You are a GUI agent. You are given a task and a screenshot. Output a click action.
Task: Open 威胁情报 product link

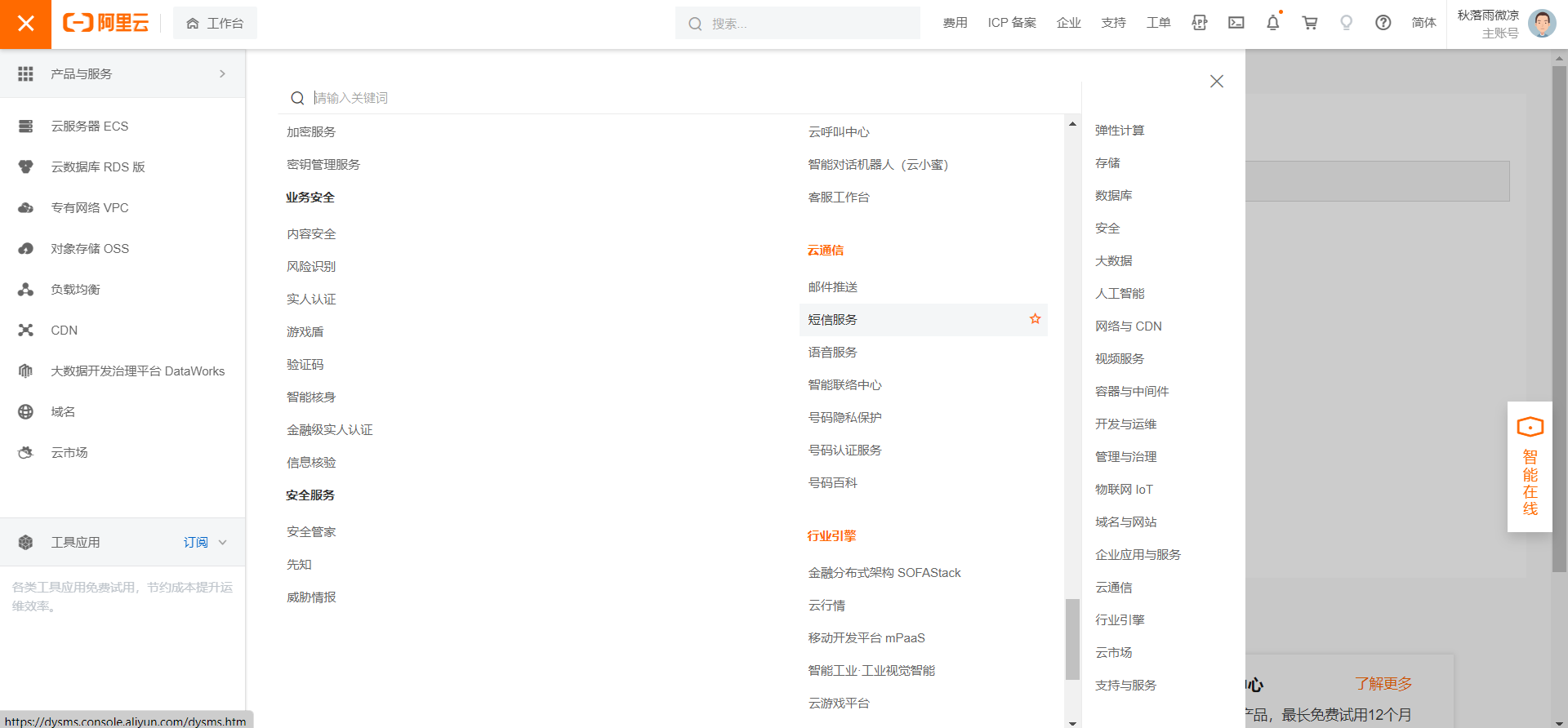coord(311,597)
